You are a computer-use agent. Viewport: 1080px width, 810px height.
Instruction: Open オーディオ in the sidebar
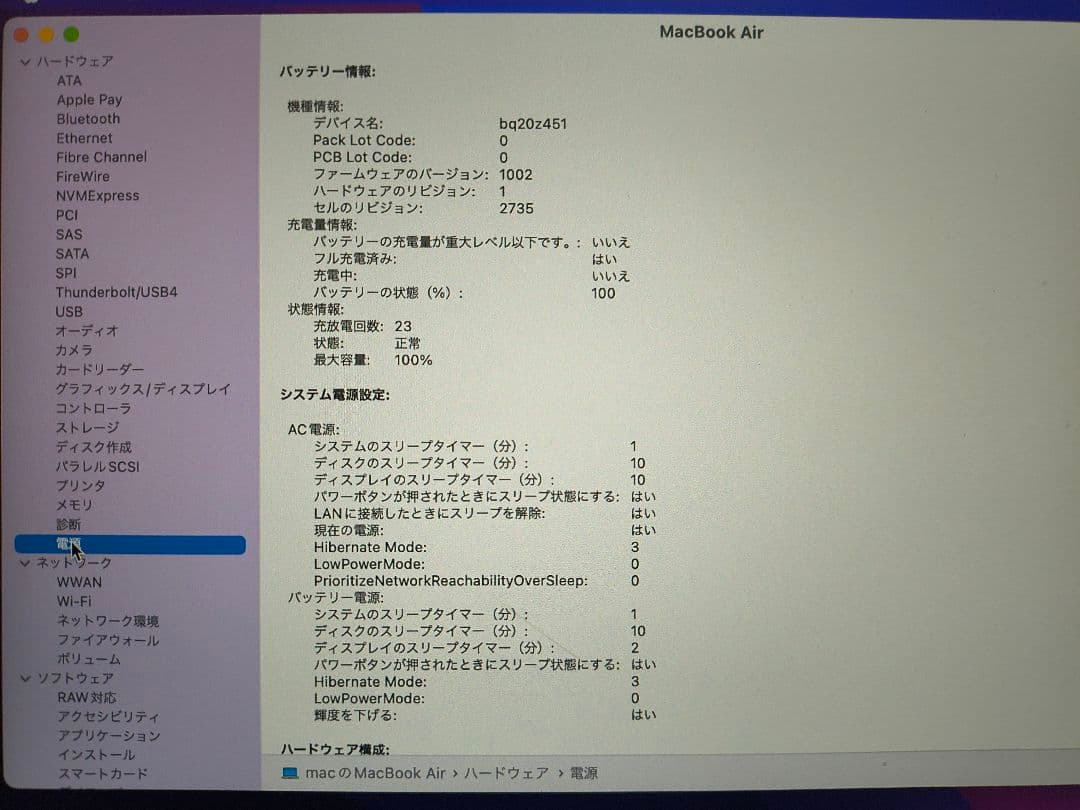pos(87,331)
